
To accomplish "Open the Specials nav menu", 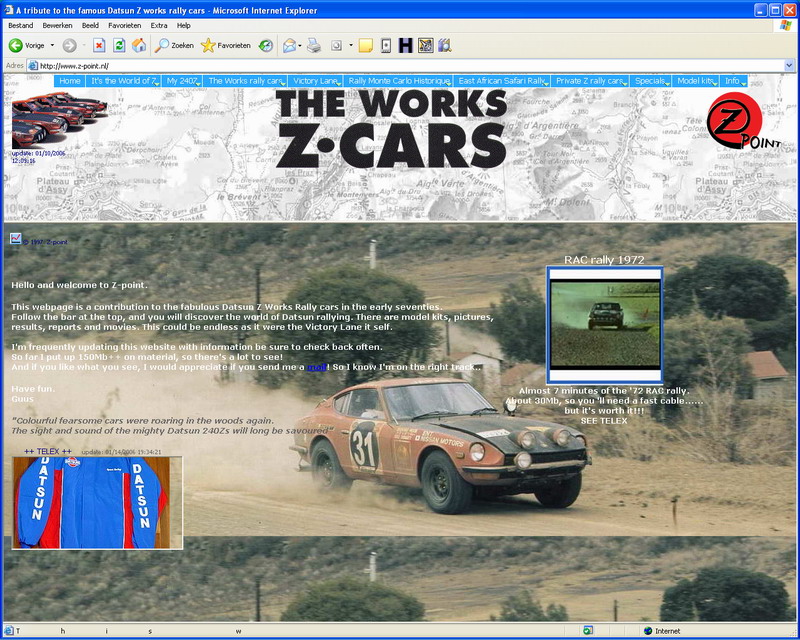I will point(651,81).
